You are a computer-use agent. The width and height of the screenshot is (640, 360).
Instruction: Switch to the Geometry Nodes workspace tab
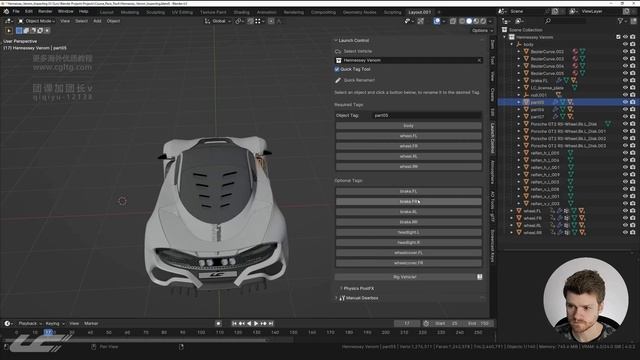coord(360,12)
